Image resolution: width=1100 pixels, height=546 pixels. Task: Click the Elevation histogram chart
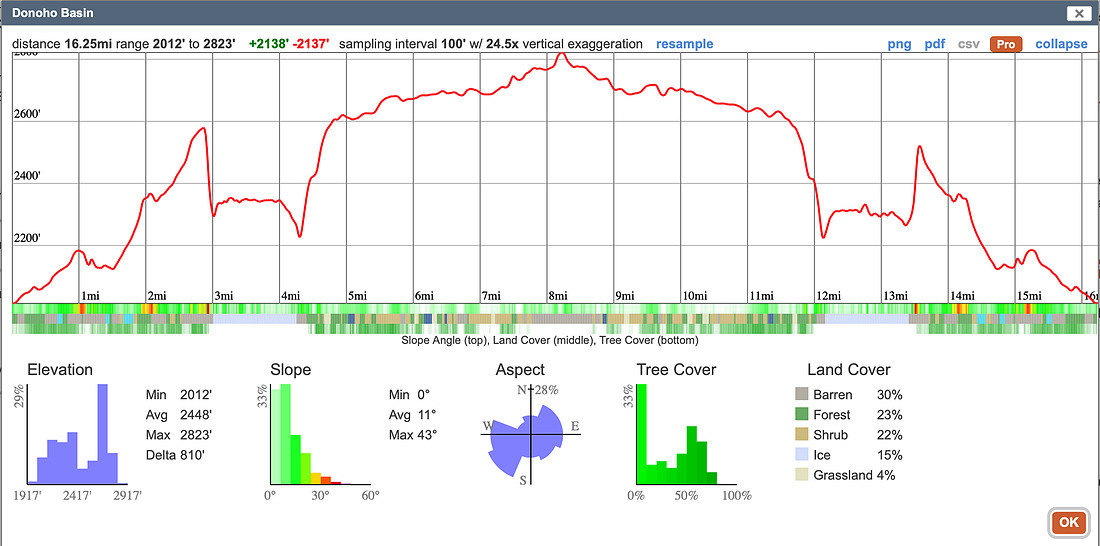coord(77,434)
